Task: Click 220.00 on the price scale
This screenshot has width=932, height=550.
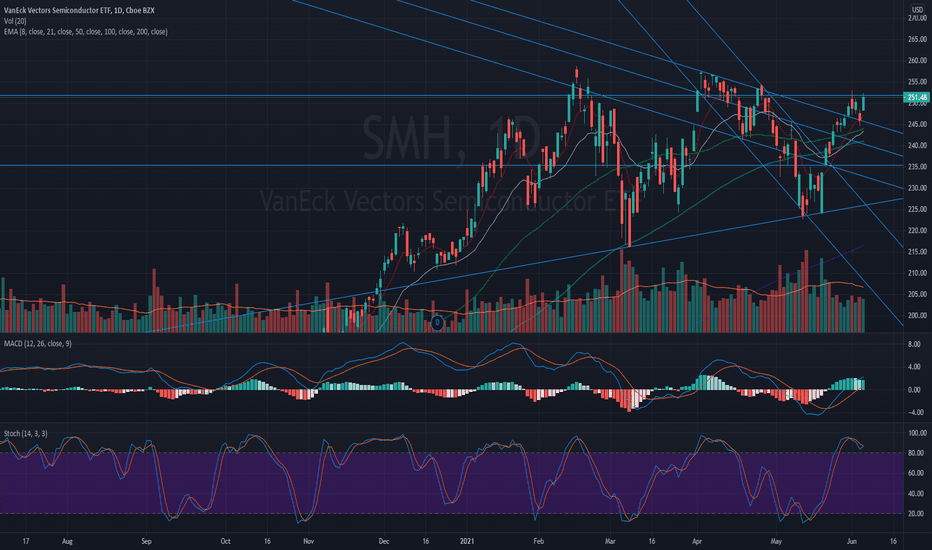Action: click(x=917, y=231)
